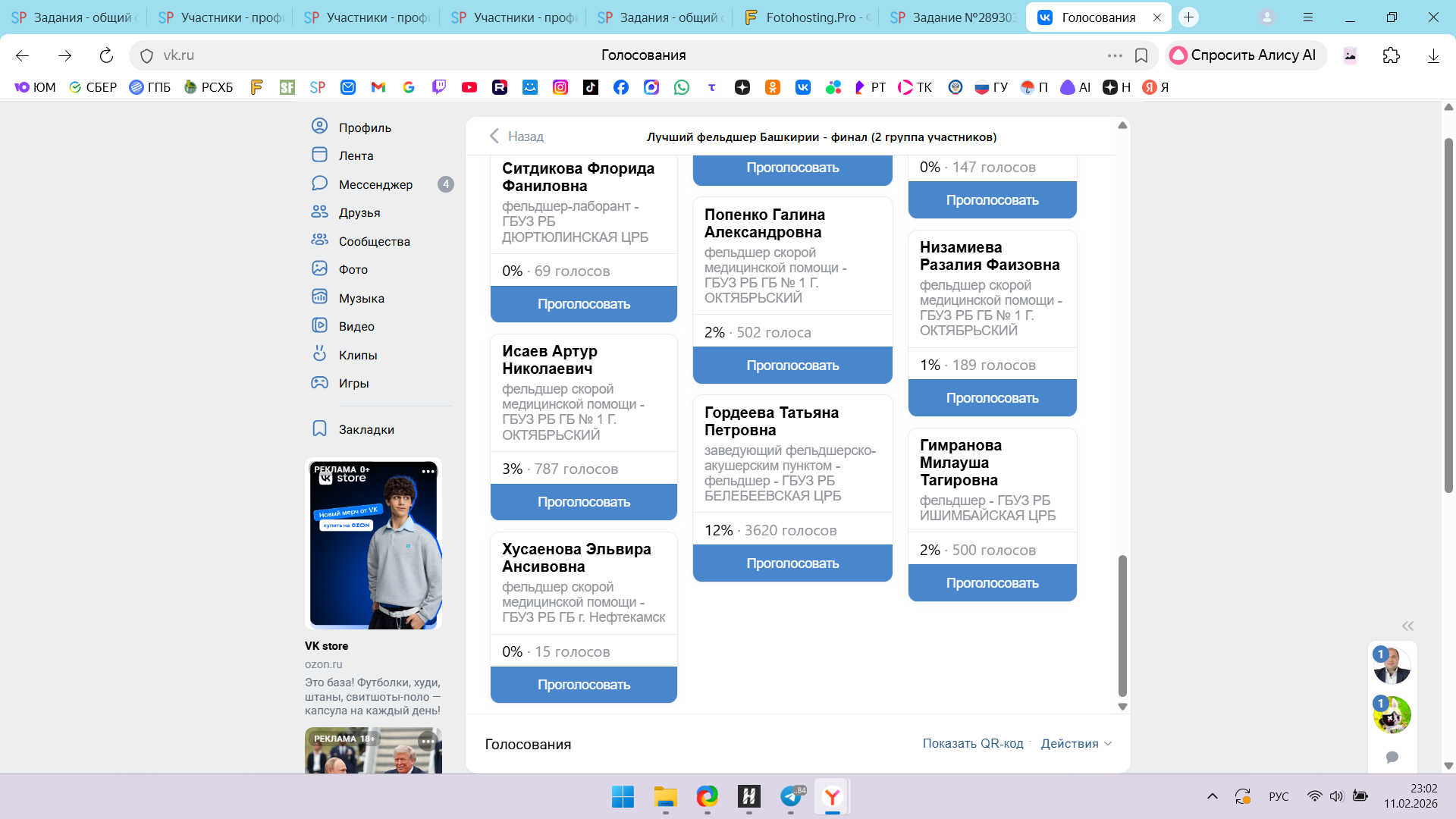The width and height of the screenshot is (1456, 819).
Task: Open the Friends section icon
Action: coord(319,212)
